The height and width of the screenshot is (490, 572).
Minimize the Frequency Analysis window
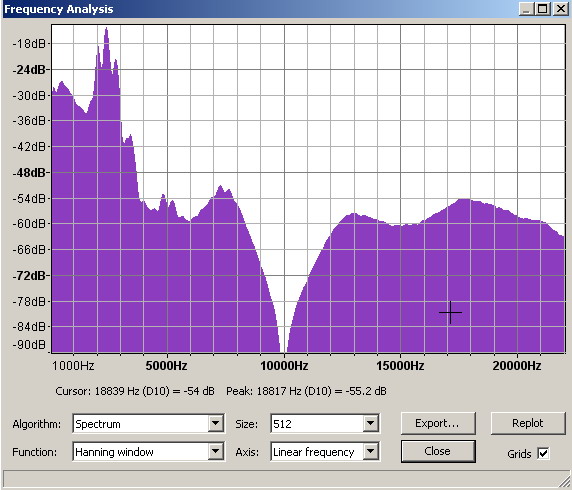[x=526, y=9]
